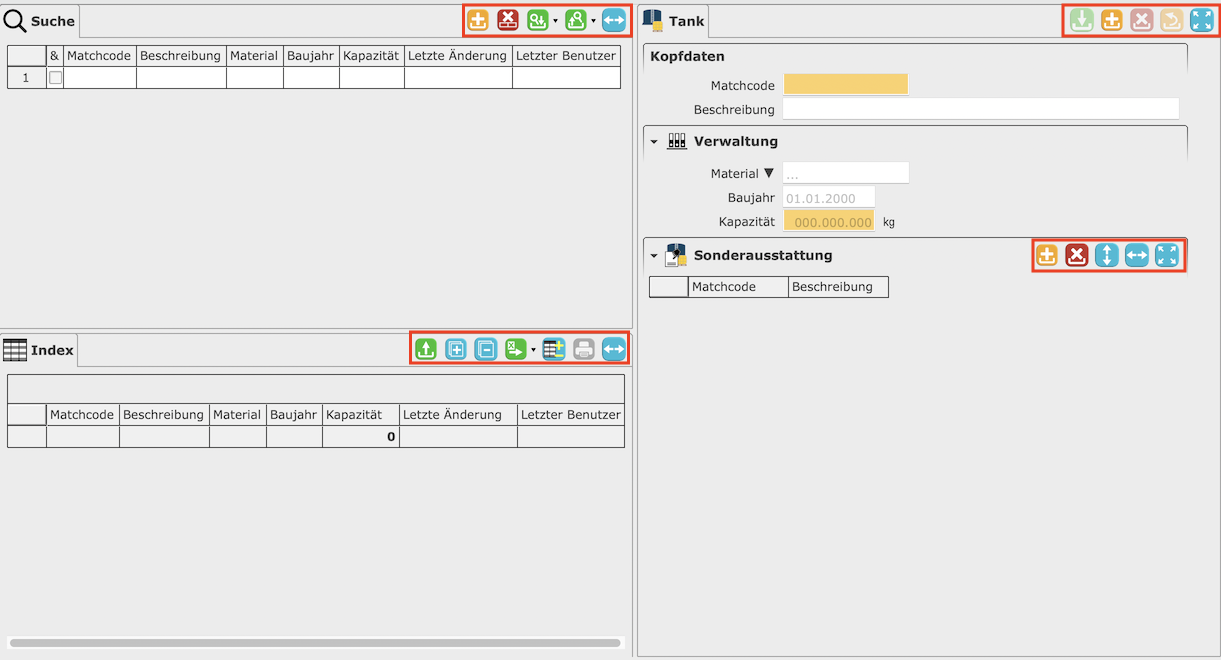Click the table columns configuration icon in Index
Image resolution: width=1221 pixels, height=660 pixels.
click(x=554, y=349)
